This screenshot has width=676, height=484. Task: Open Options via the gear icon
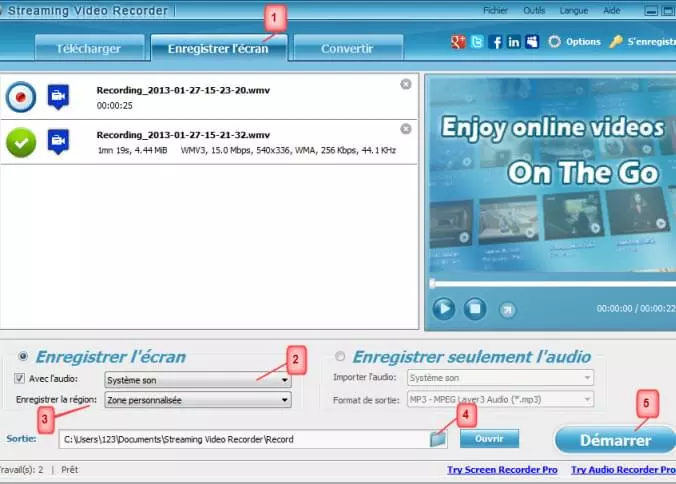click(554, 42)
